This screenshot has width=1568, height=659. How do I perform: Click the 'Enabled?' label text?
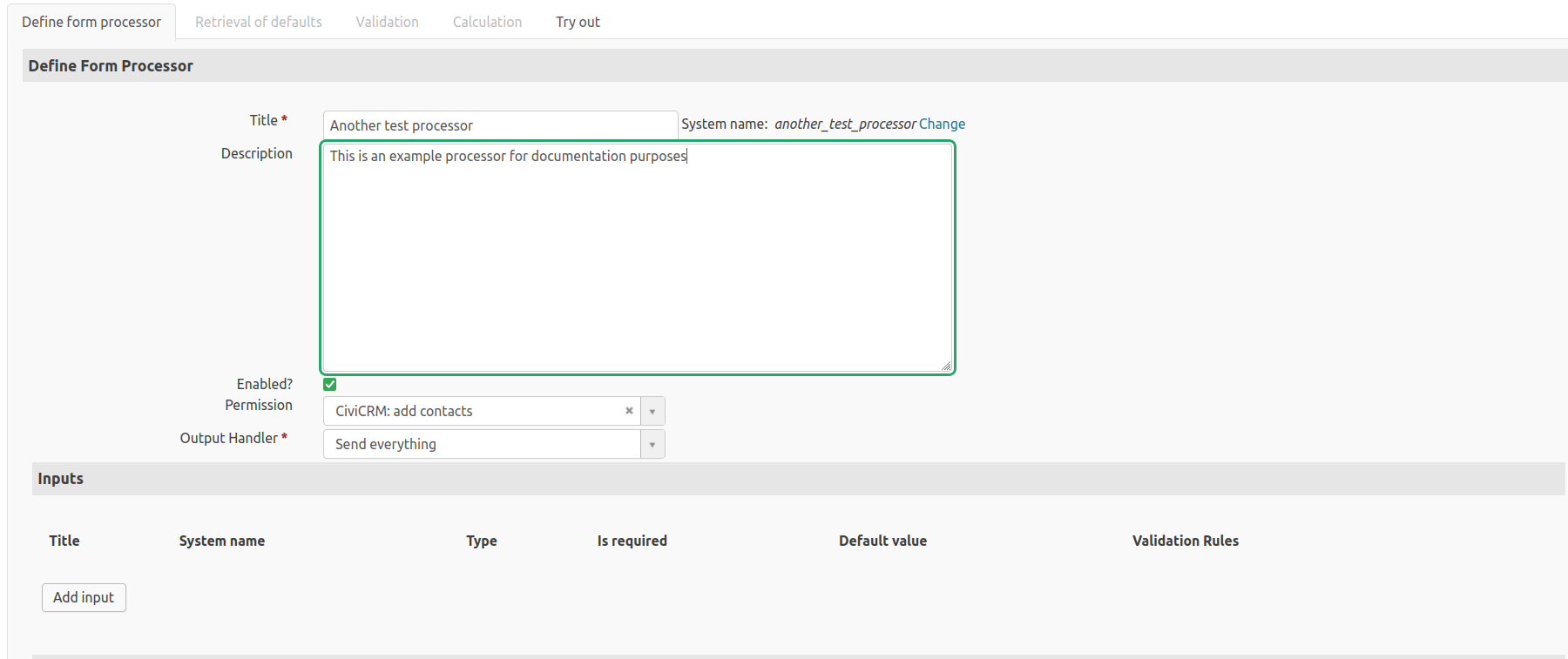(x=264, y=384)
